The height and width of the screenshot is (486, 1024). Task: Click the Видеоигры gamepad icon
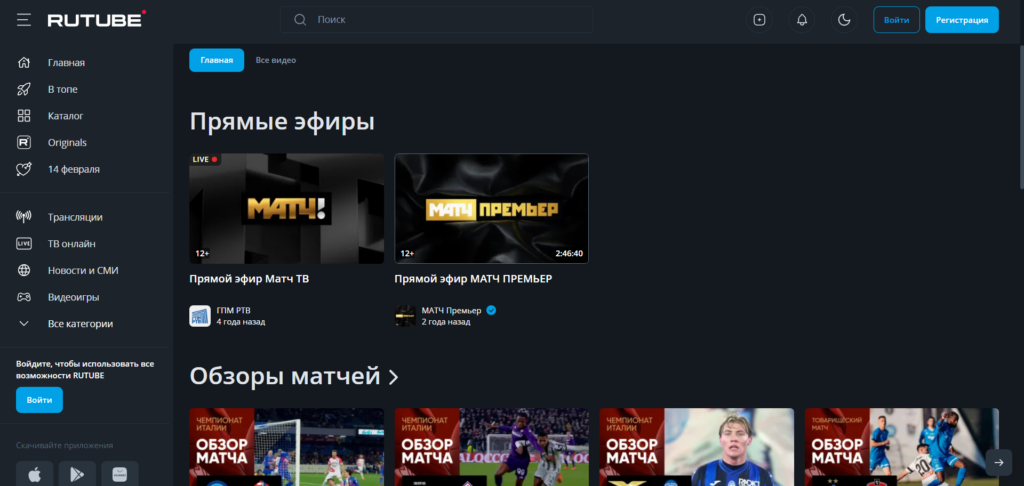[24, 297]
